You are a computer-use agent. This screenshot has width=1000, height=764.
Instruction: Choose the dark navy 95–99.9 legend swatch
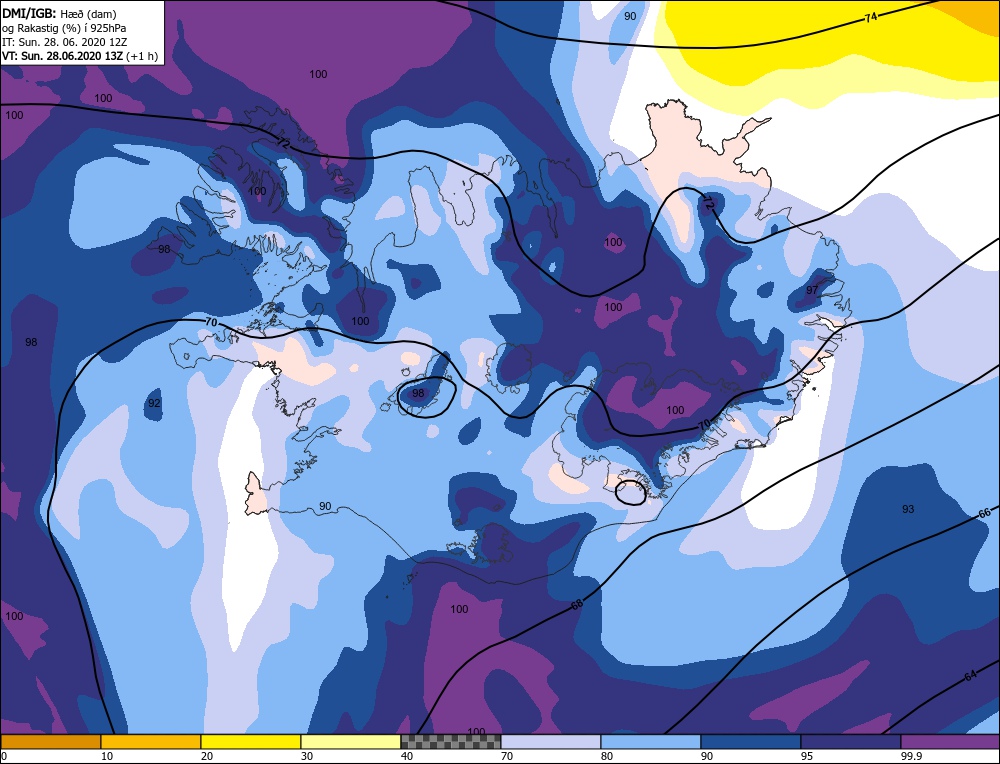pos(851,742)
